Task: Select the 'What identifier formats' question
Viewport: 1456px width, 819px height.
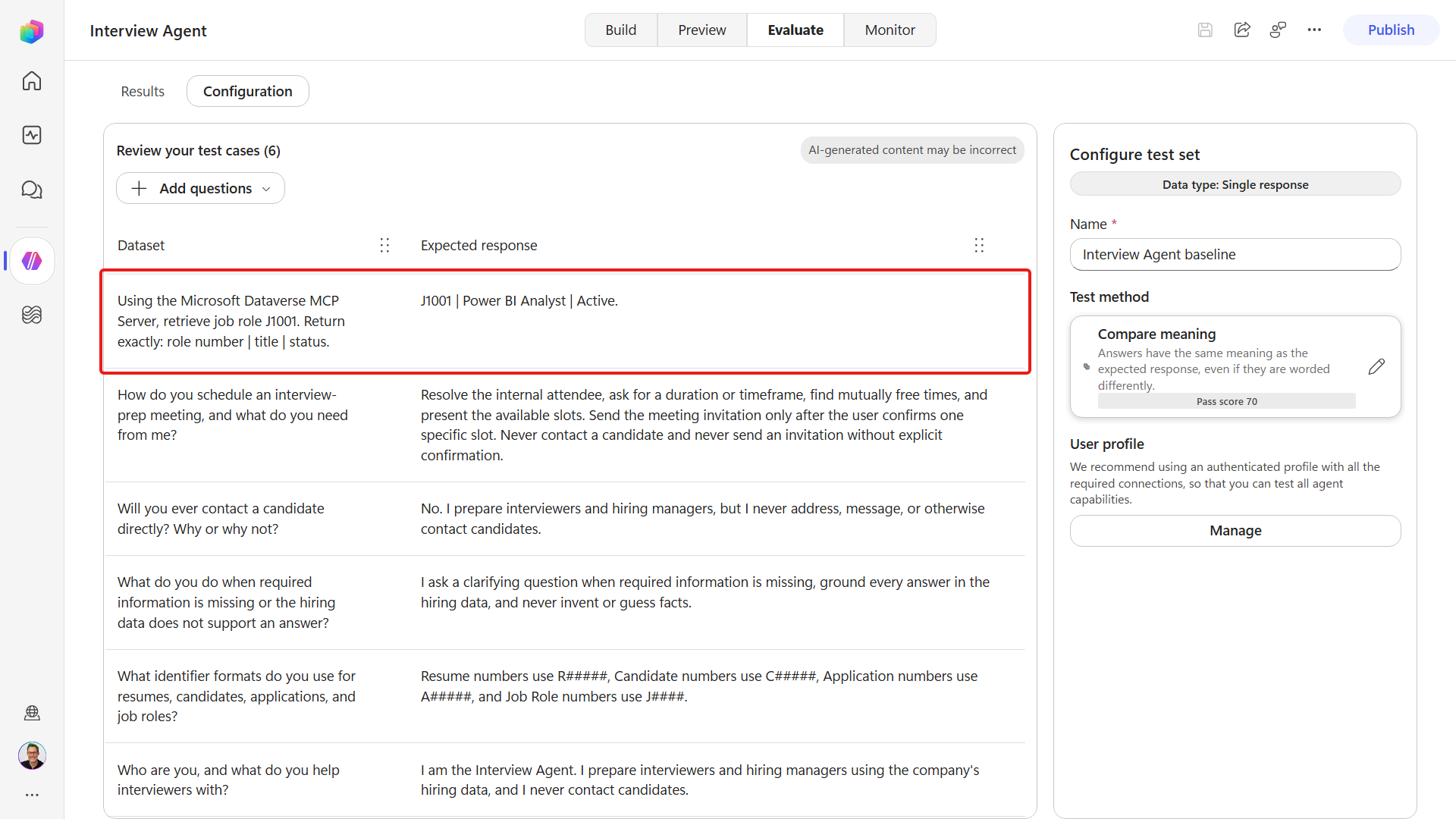Action: (x=237, y=696)
